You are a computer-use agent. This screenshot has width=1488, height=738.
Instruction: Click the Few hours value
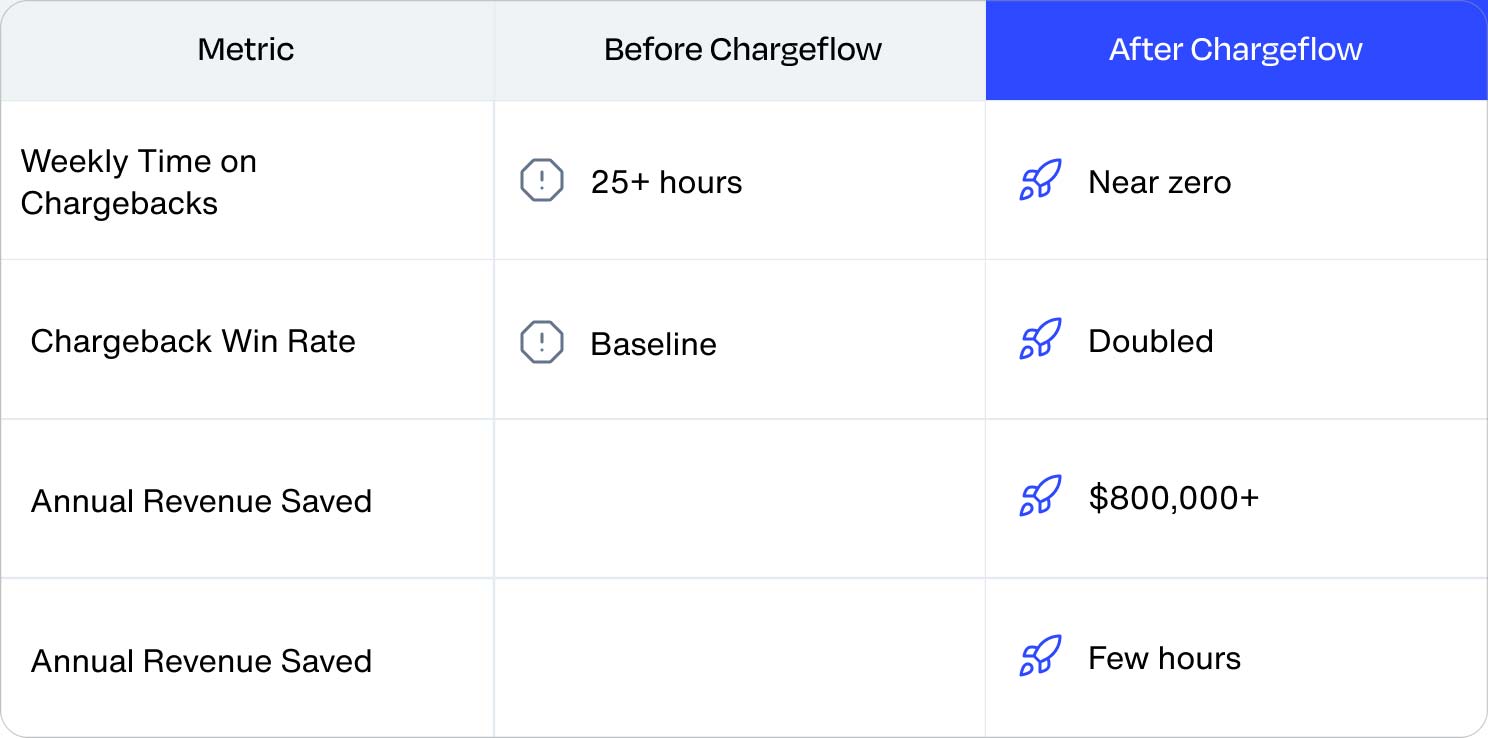[x=1164, y=659]
